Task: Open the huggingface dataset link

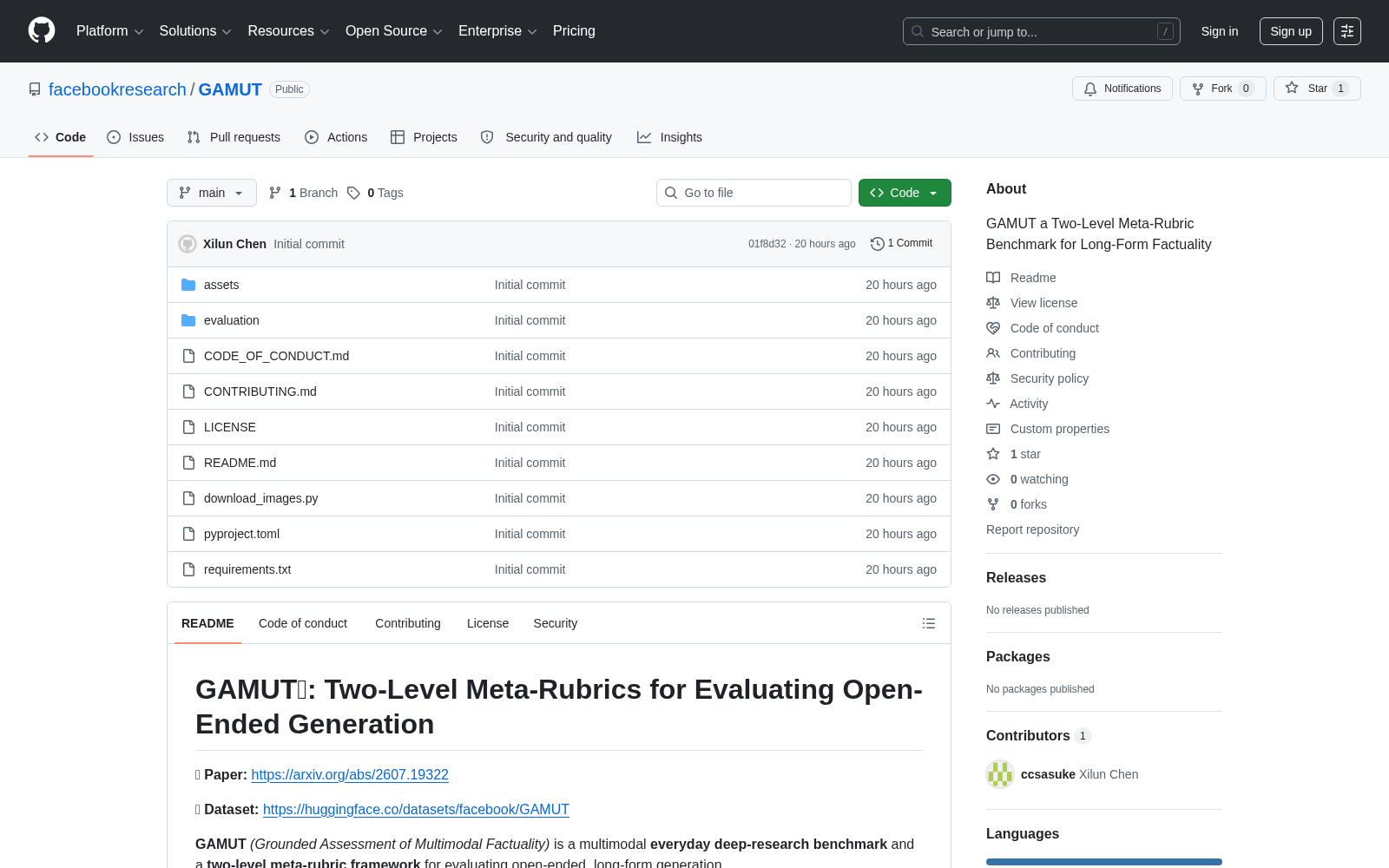Action: tap(416, 809)
